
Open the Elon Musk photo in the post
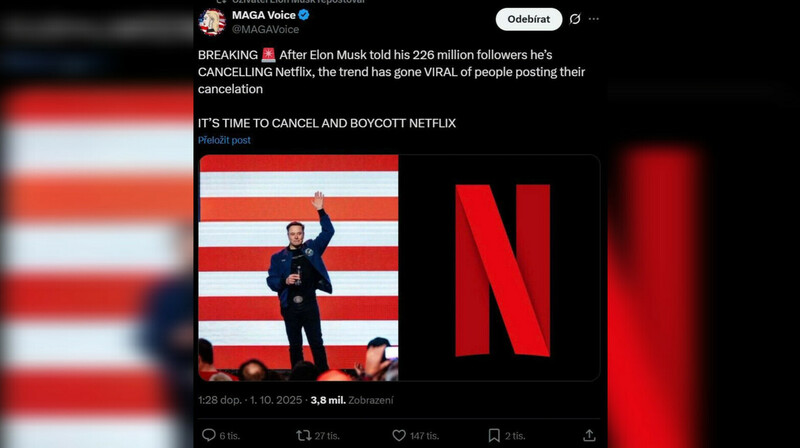point(299,267)
